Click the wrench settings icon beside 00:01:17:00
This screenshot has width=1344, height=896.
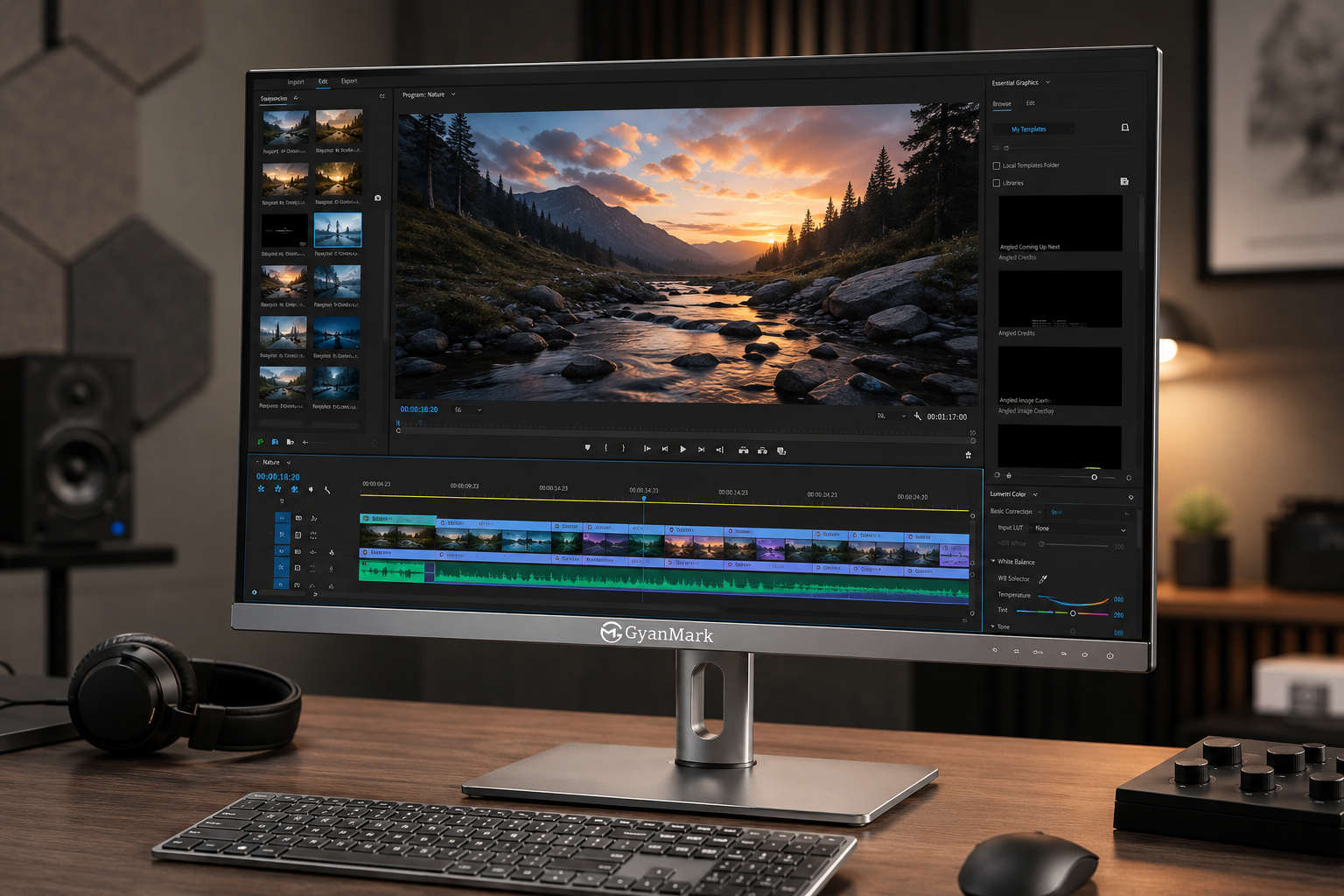point(917,416)
